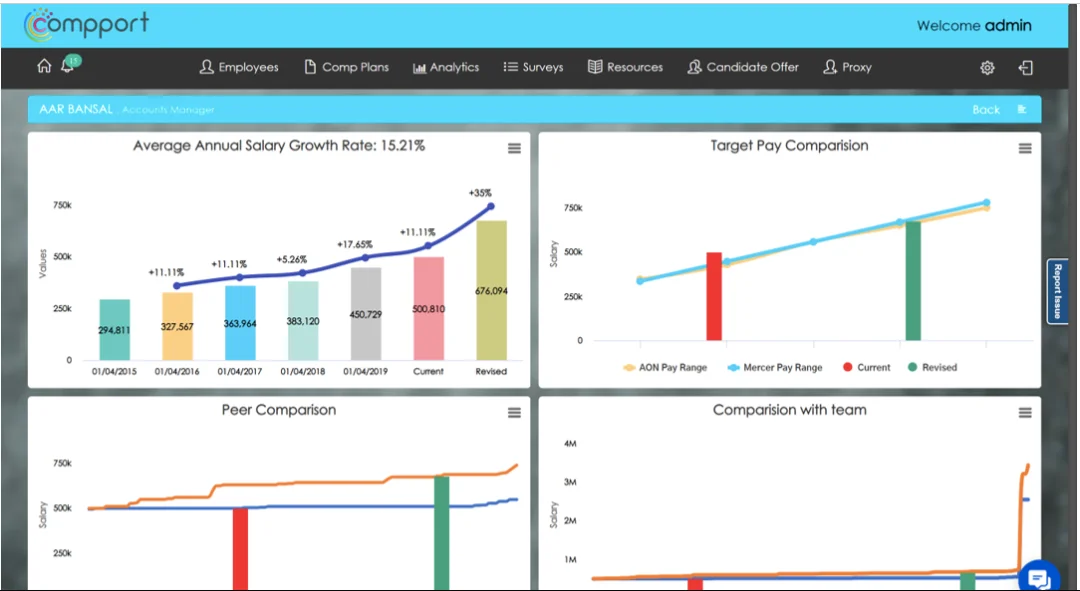Open the Comparision with team chart menu
The height and width of the screenshot is (591, 1080).
coord(1025,412)
